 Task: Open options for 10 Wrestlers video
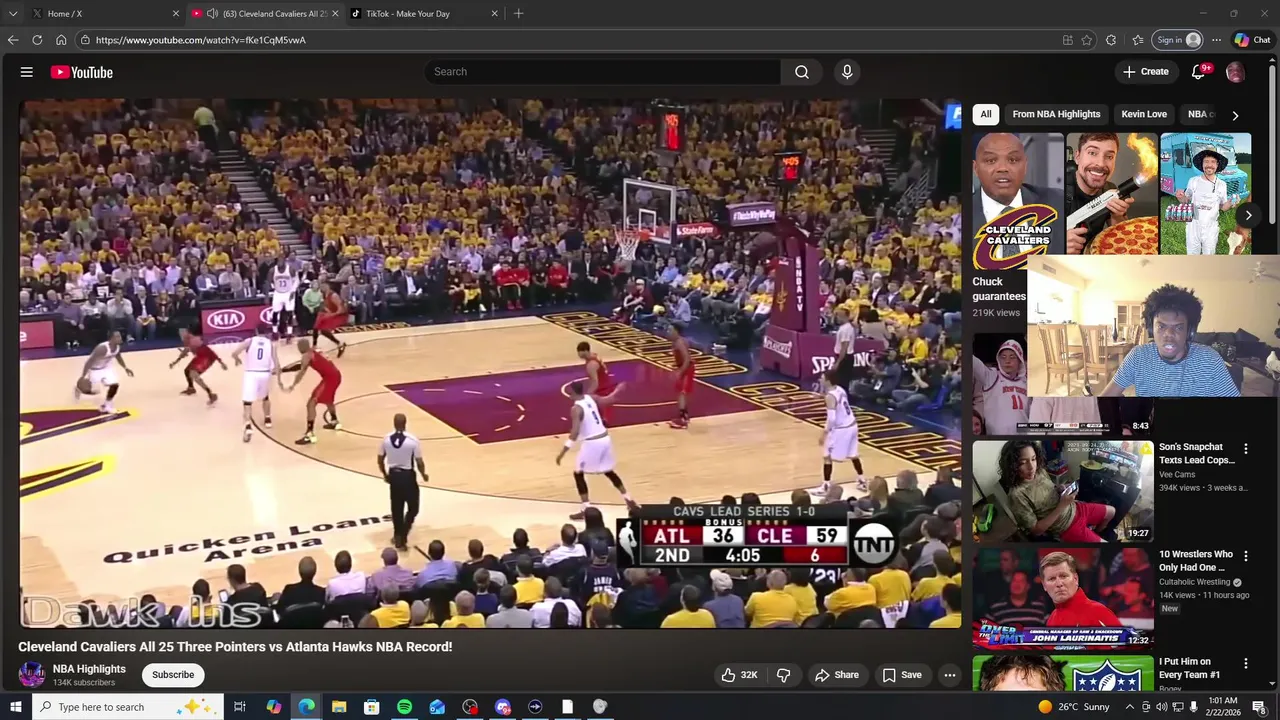pyautogui.click(x=1246, y=556)
